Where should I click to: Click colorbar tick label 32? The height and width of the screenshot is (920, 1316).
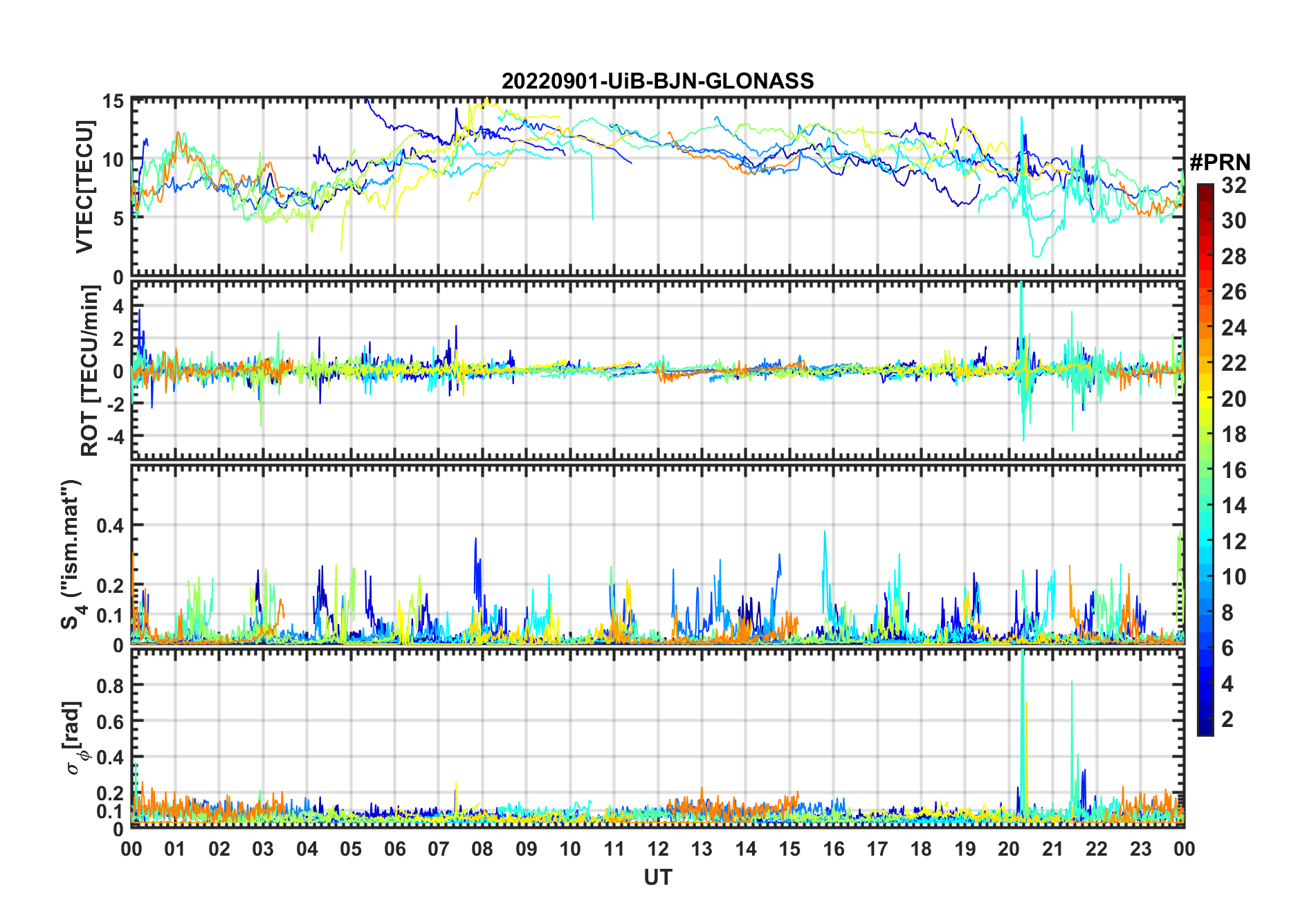[x=1234, y=185]
